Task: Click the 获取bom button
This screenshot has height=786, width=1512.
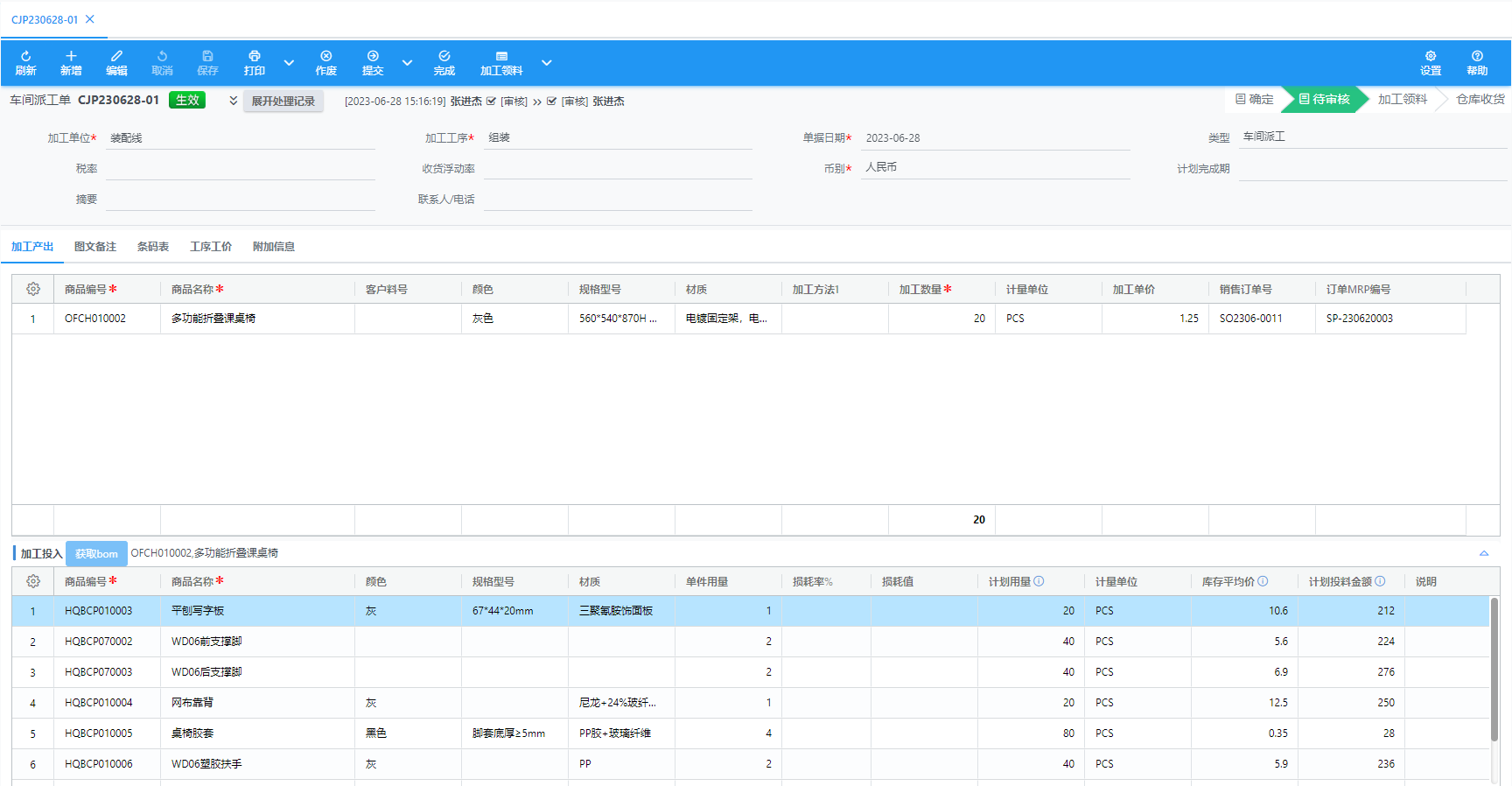Action: click(96, 553)
